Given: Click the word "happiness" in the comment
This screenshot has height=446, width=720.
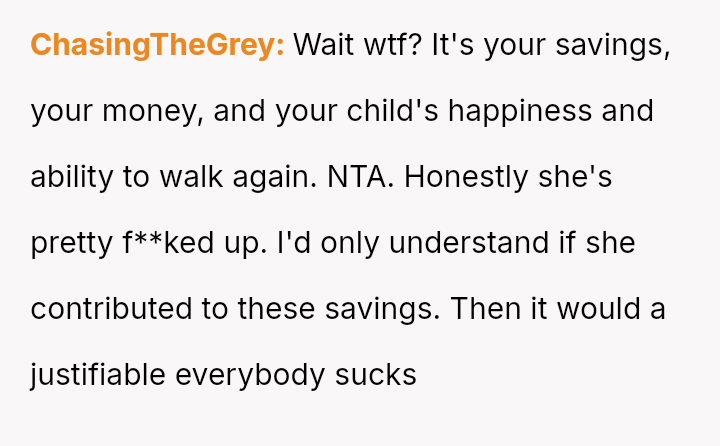Looking at the screenshot, I should coord(518,111).
